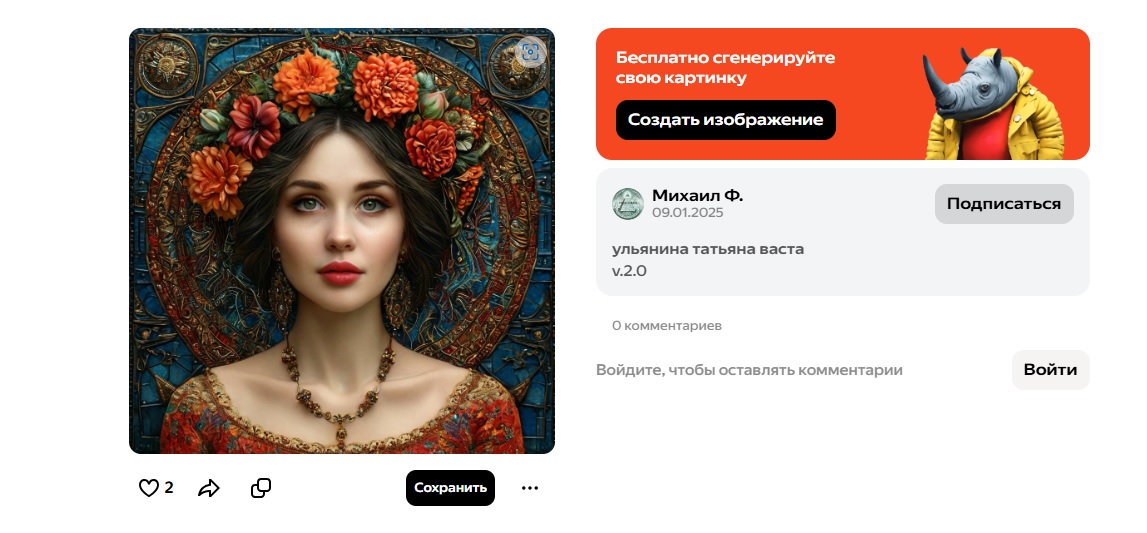Click the Бесплатно сгенерируйте свою картинку banner text
The width and height of the screenshot is (1147, 533).
click(x=725, y=67)
